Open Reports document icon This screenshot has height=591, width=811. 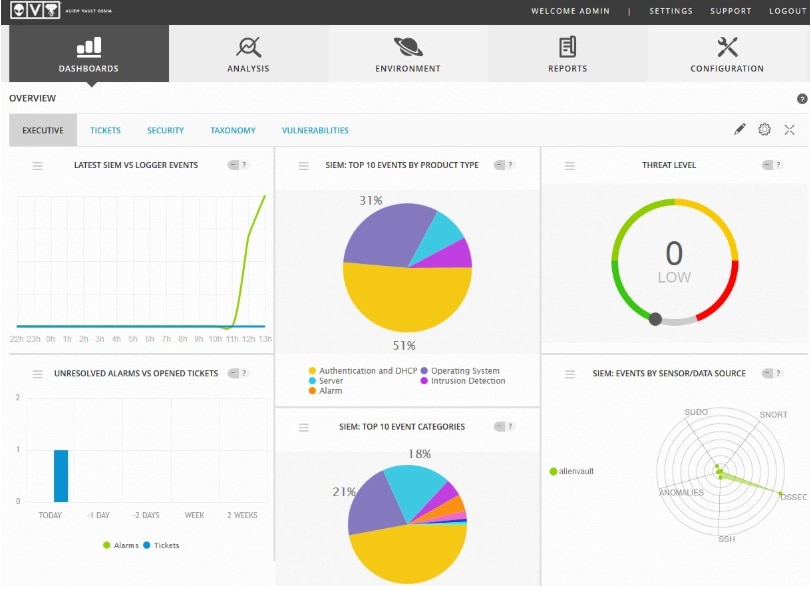[567, 46]
